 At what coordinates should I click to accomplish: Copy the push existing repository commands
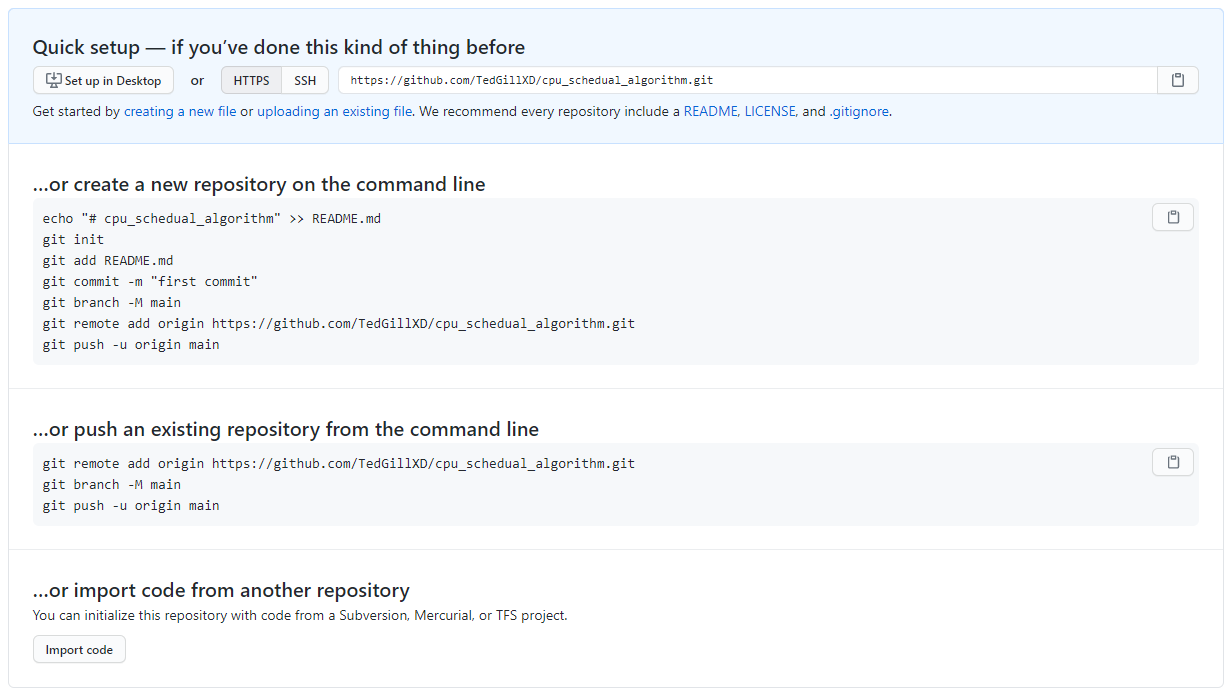1173,462
